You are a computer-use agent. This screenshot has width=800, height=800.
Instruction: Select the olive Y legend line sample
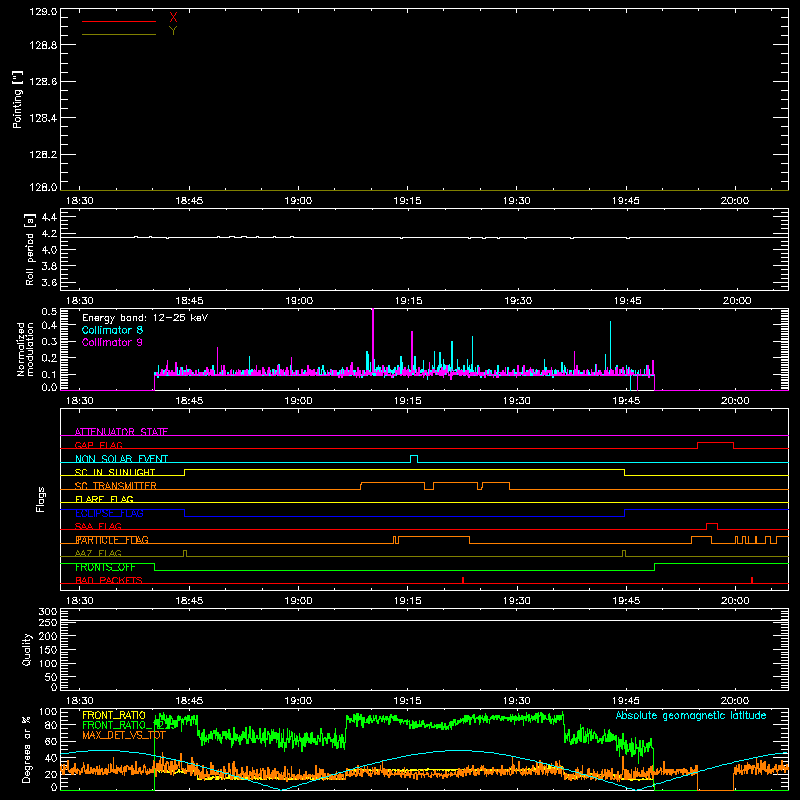coord(119,34)
